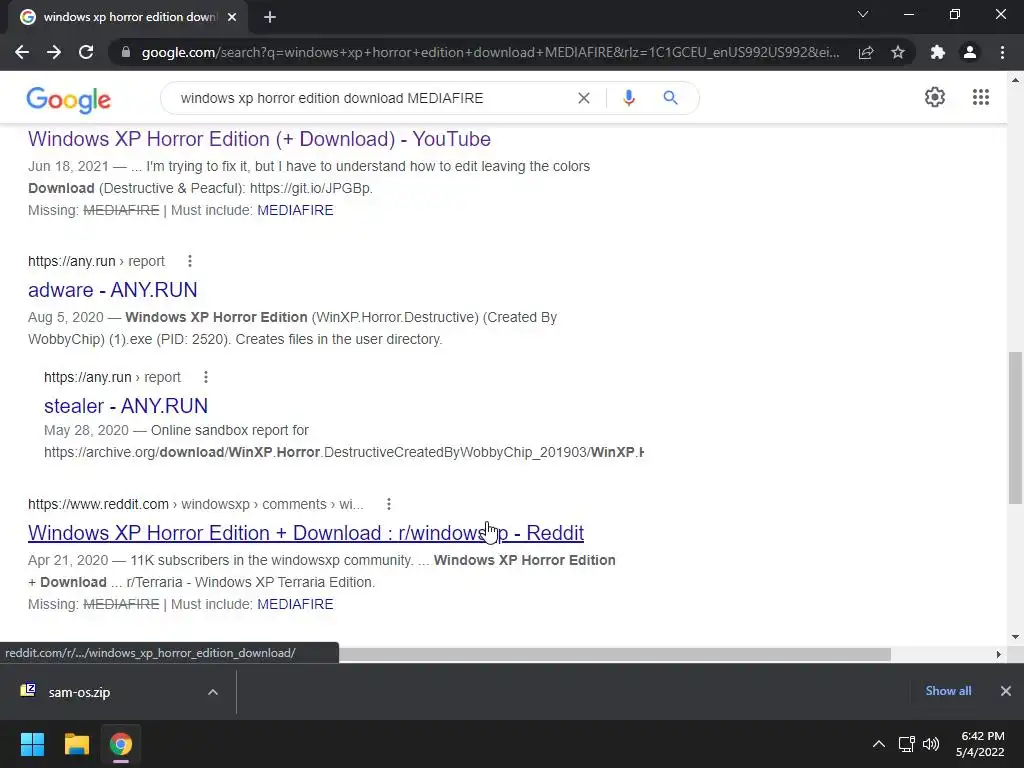Click the vertical page scrollbar thumb
Screen dimensions: 1024x768
1015,428
